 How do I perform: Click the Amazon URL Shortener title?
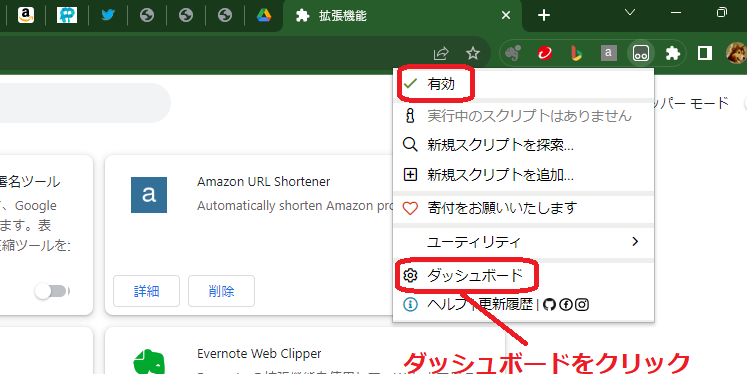point(263,182)
